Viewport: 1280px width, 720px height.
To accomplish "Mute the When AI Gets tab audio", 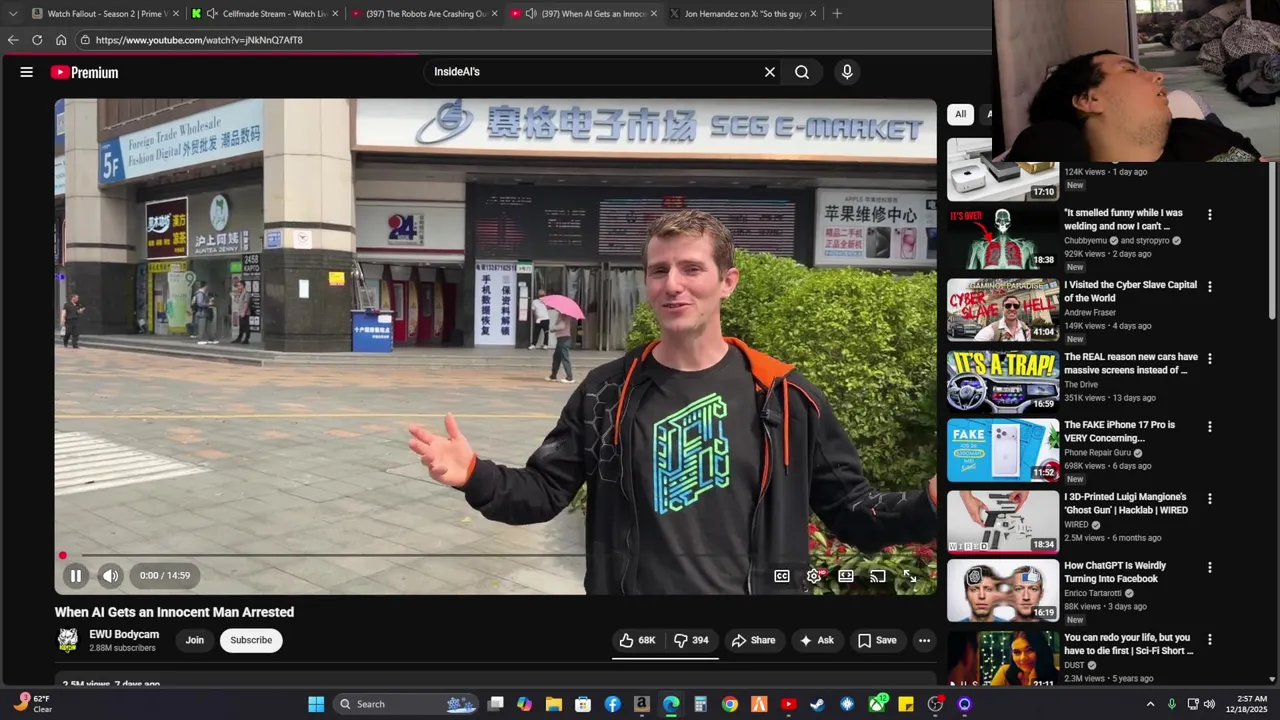I will point(531,14).
